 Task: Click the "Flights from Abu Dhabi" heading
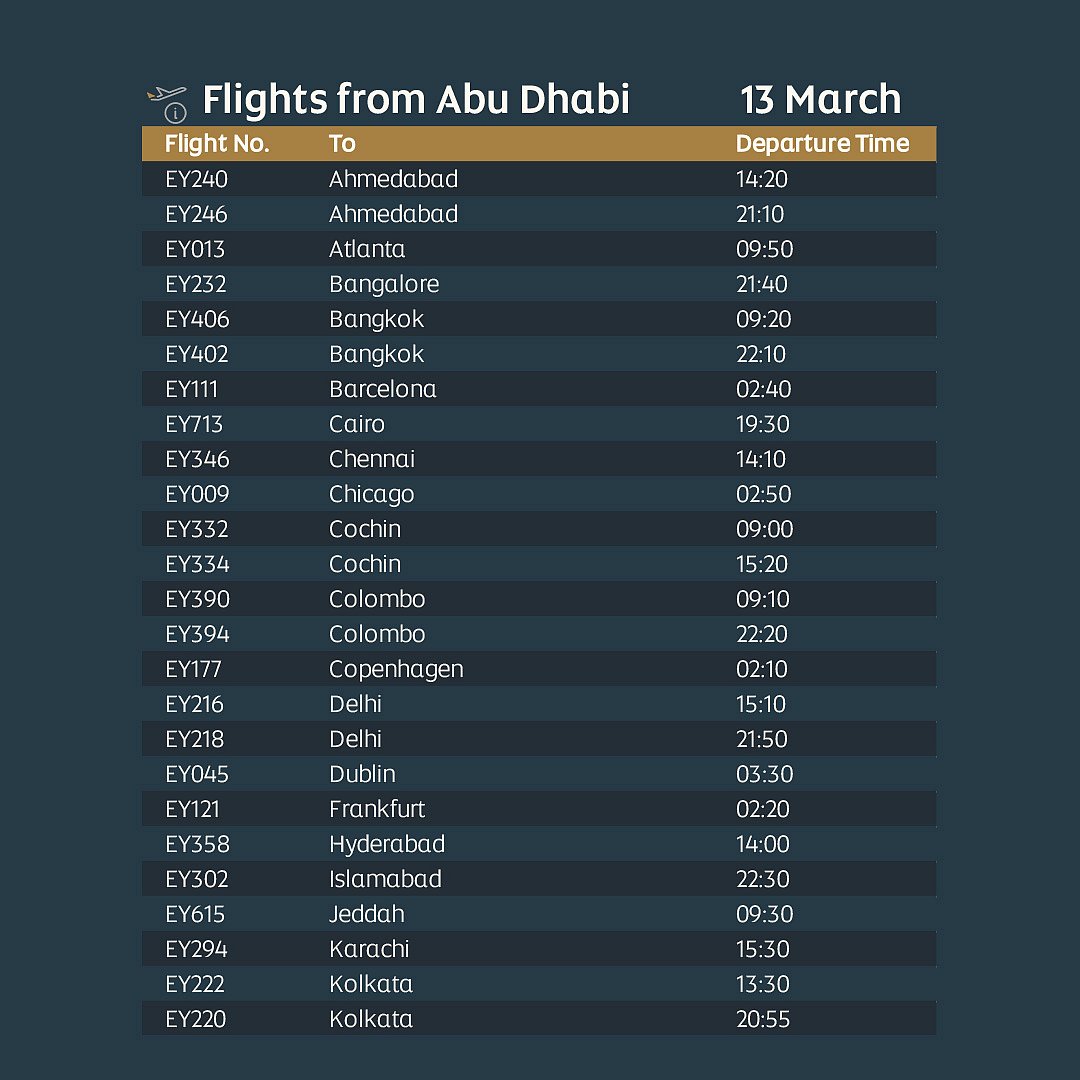[x=416, y=100]
